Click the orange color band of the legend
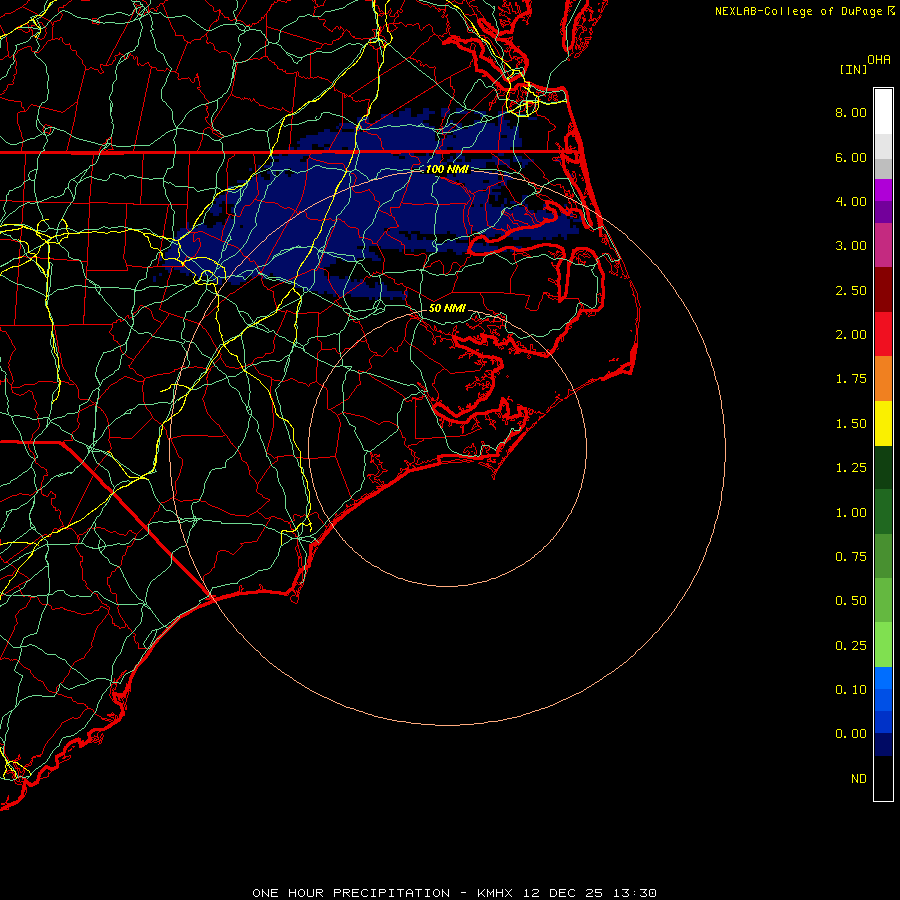Viewport: 900px width, 900px height. pos(883,379)
